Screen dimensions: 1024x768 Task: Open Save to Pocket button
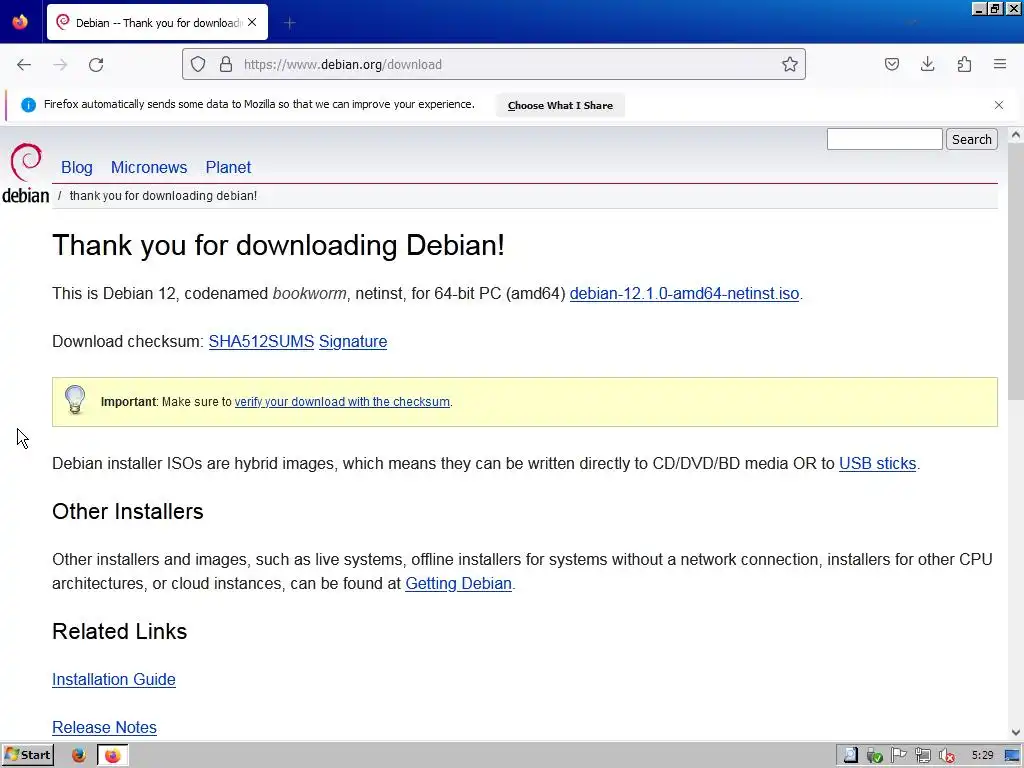click(891, 64)
